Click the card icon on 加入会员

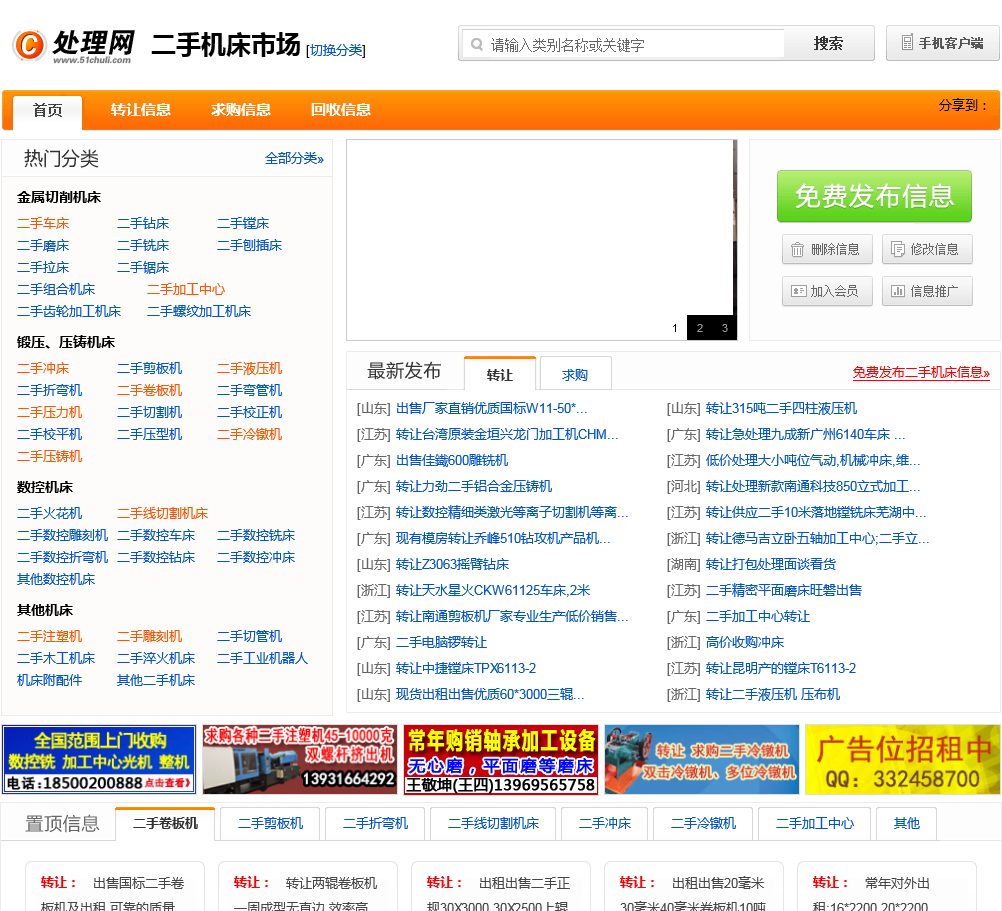click(798, 291)
